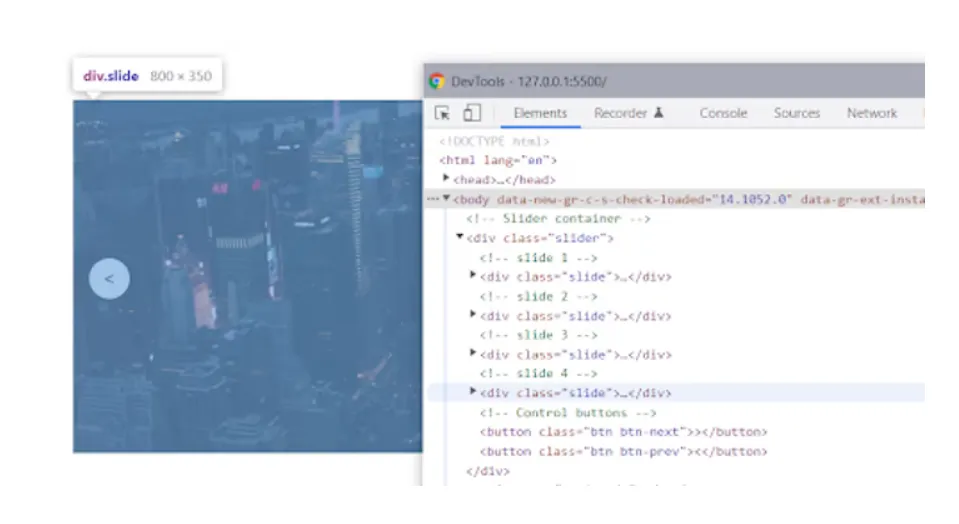Image resolution: width=959 pixels, height=524 pixels.
Task: Select the slide 2 comment line
Action: pos(538,297)
